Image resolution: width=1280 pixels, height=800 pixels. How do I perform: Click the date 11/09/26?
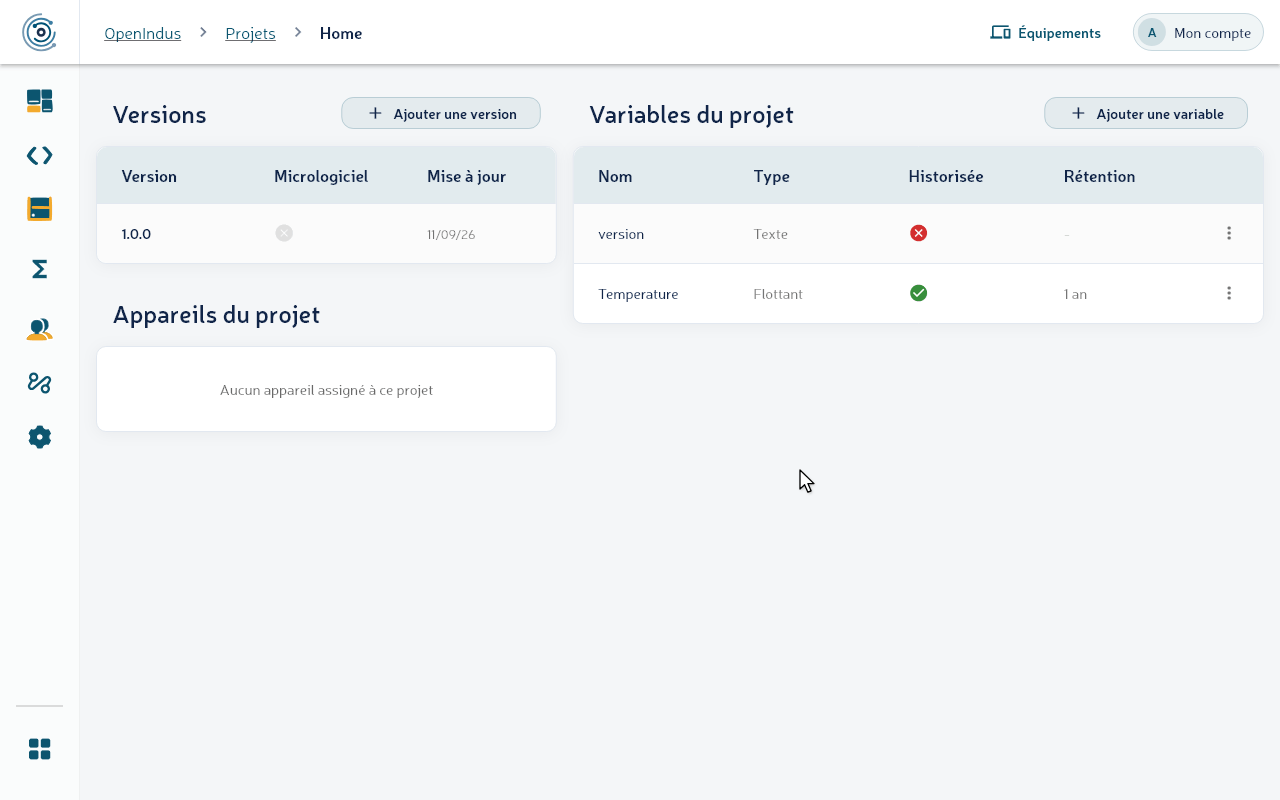tap(451, 235)
